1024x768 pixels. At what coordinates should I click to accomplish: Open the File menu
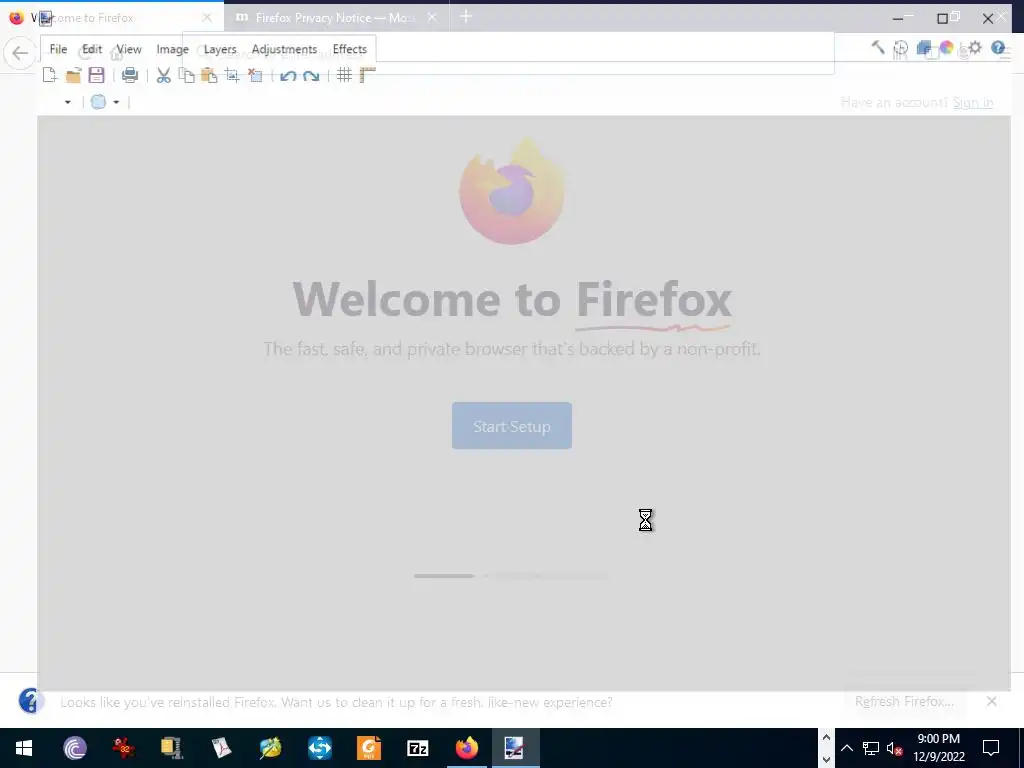(x=58, y=49)
